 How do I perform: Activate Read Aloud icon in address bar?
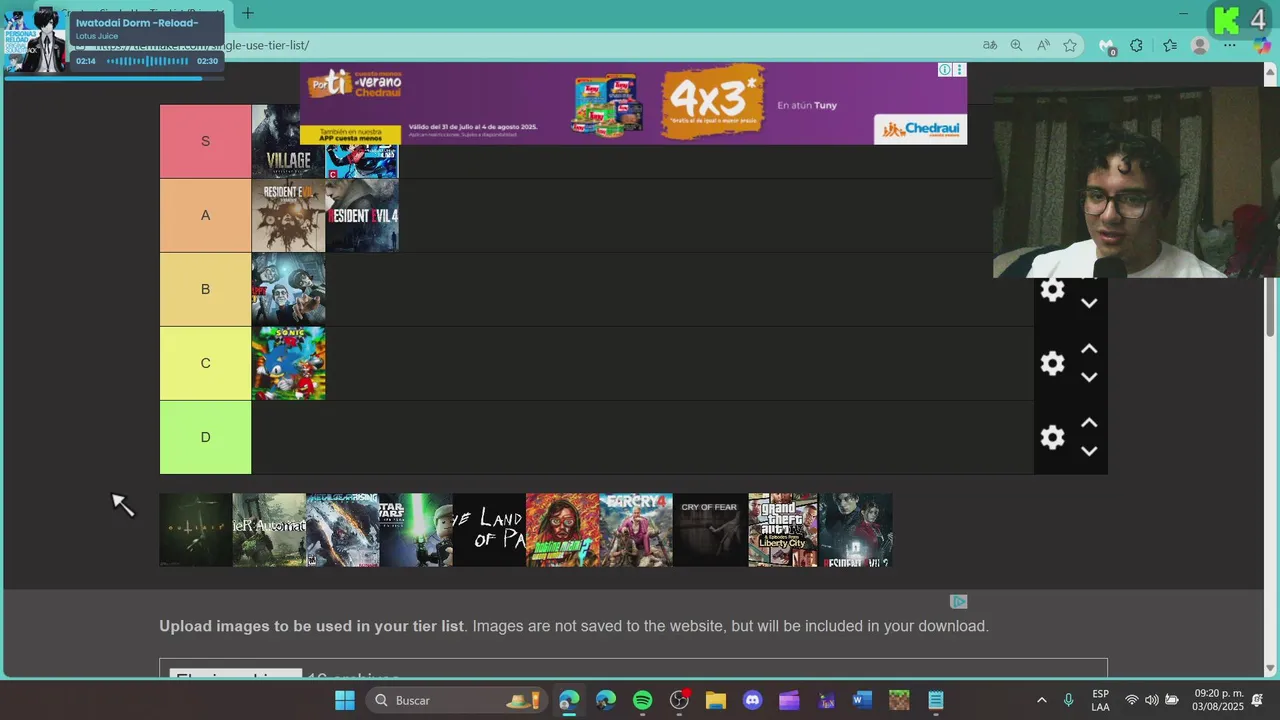click(x=1043, y=45)
